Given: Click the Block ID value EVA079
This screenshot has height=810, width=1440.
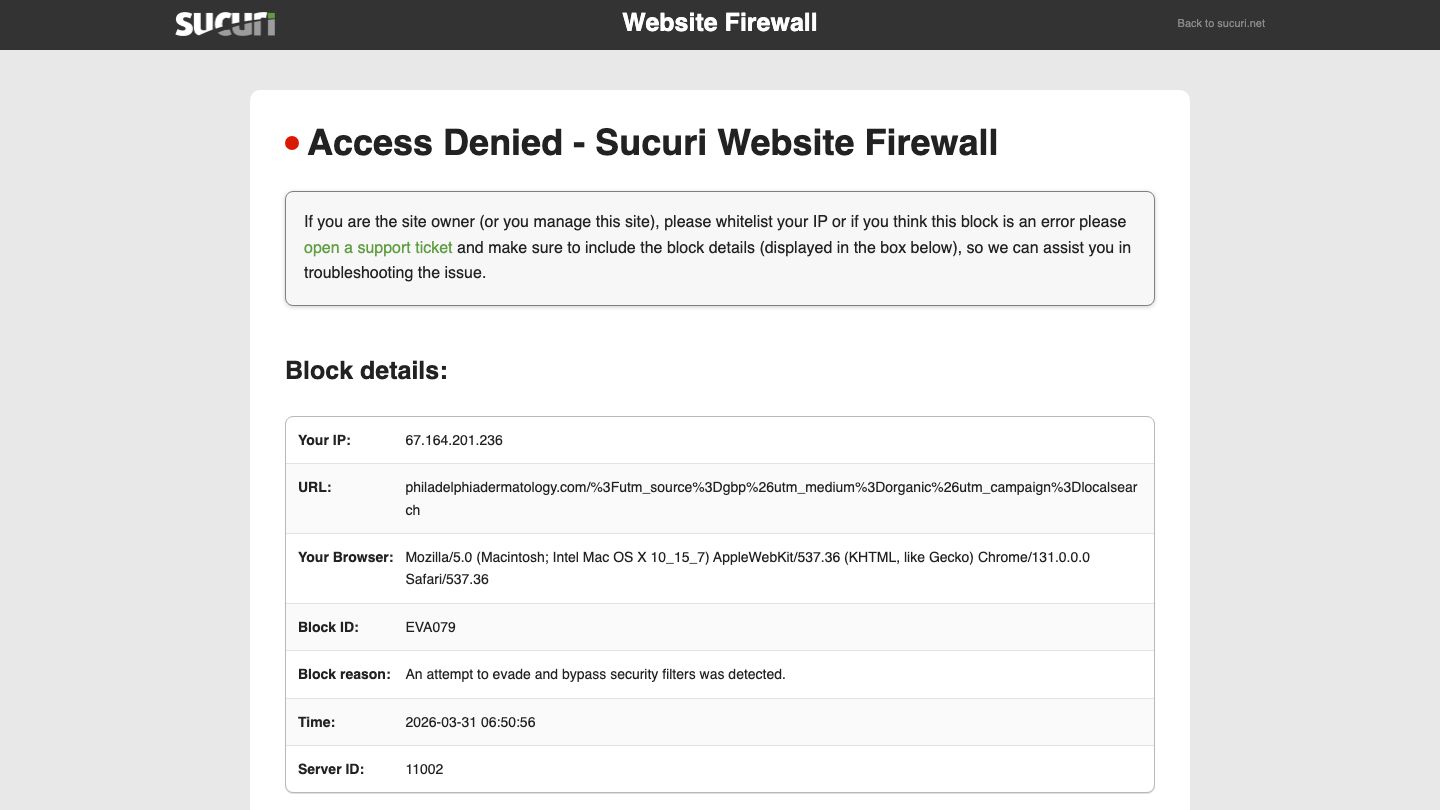Looking at the screenshot, I should coord(431,627).
